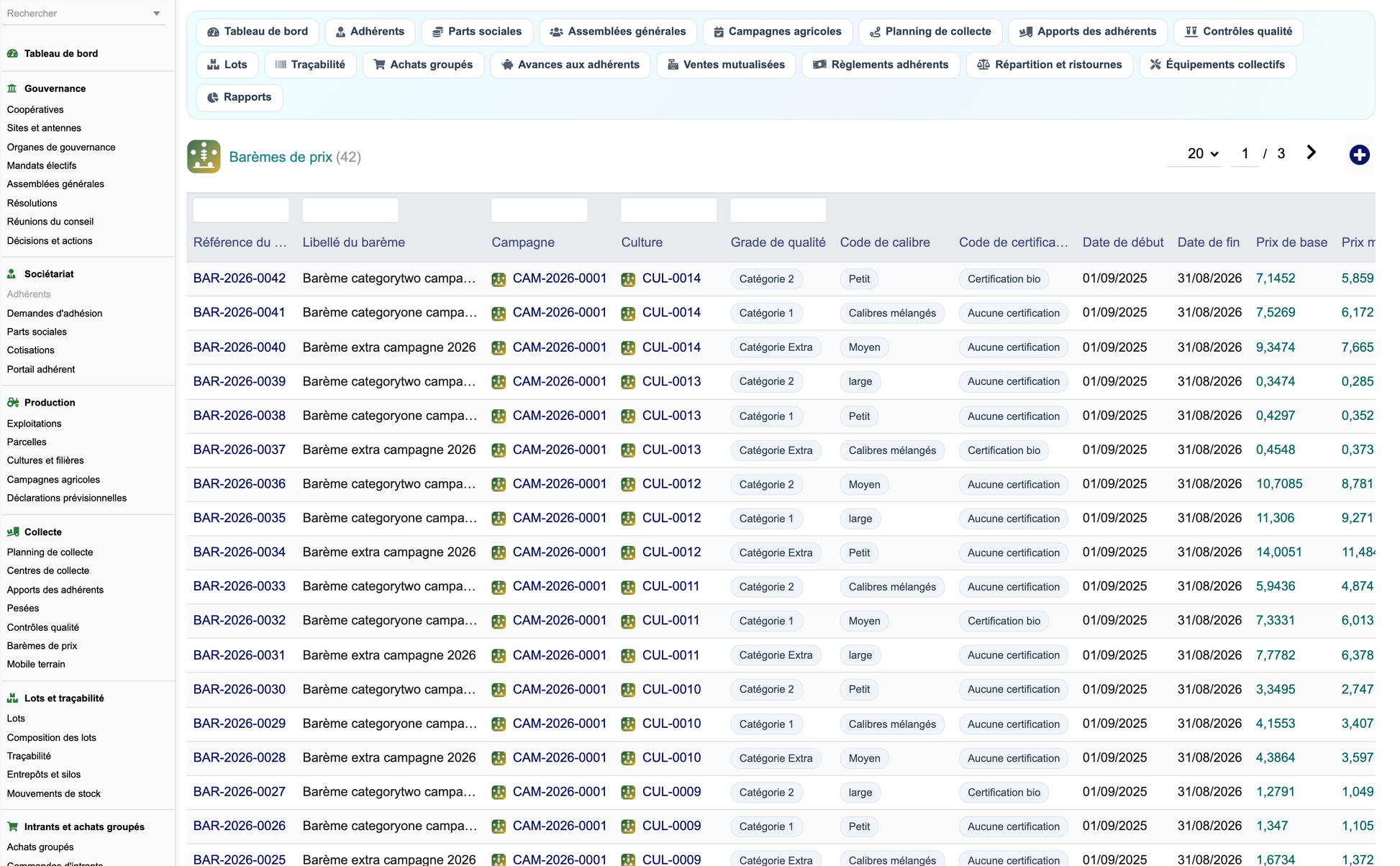1400x866 pixels.
Task: Click price 14,0051 in BAR-2026-0034 row
Action: [x=1279, y=552]
